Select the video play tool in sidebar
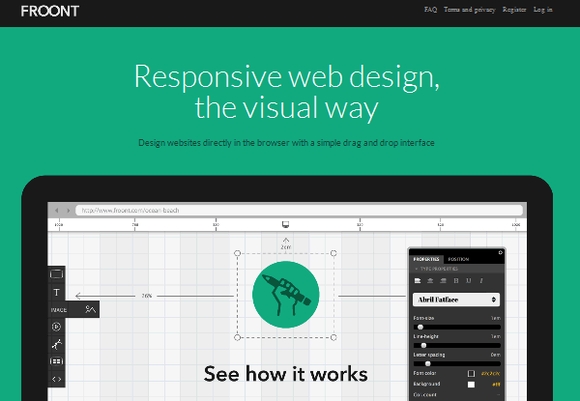Image resolution: width=580 pixels, height=401 pixels. tap(57, 327)
